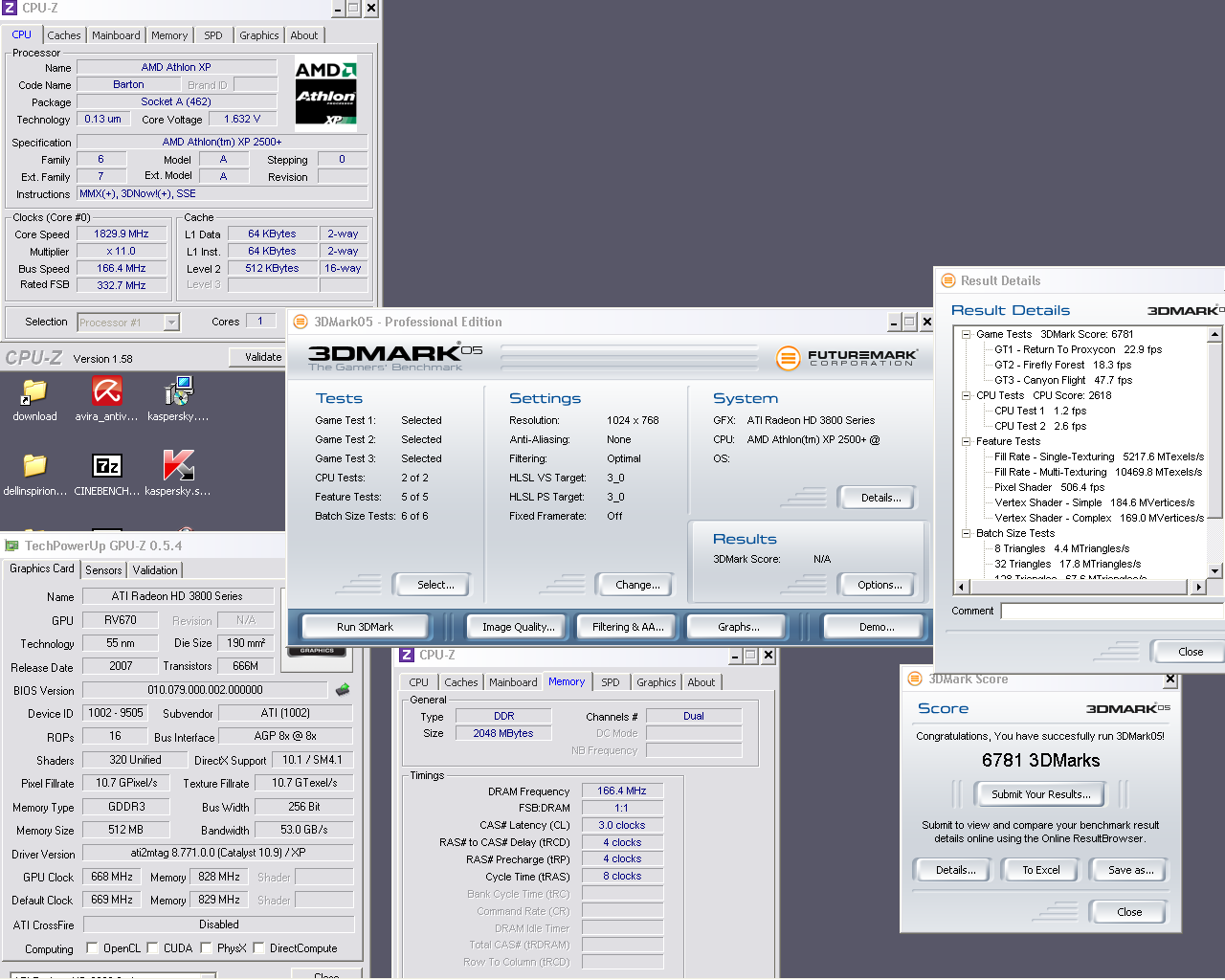Click the GPU name field ATI Radeon HD 3800 Series
This screenshot has height=980, width=1225.
click(x=177, y=596)
